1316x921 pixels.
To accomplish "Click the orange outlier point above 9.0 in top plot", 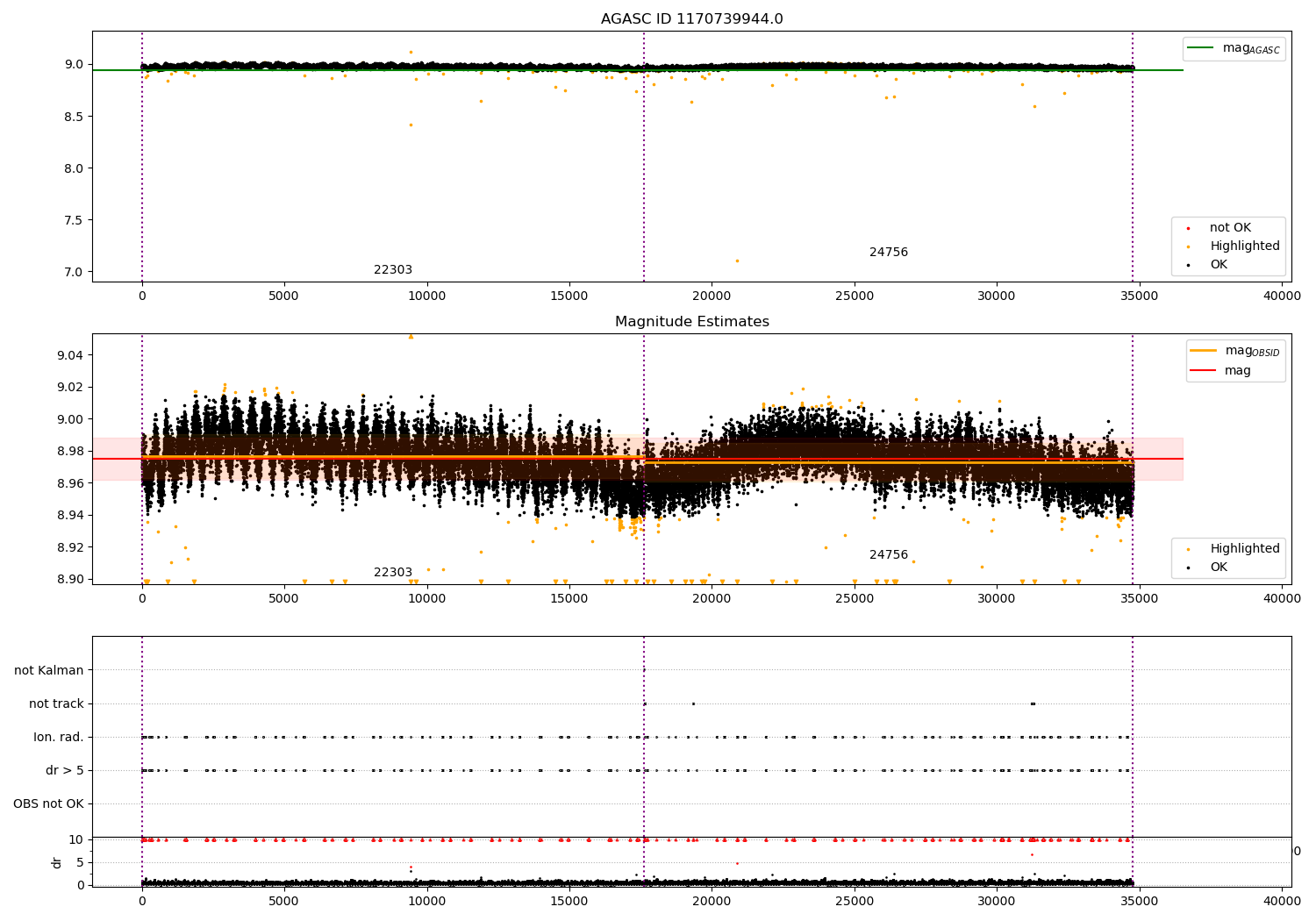I will [411, 52].
